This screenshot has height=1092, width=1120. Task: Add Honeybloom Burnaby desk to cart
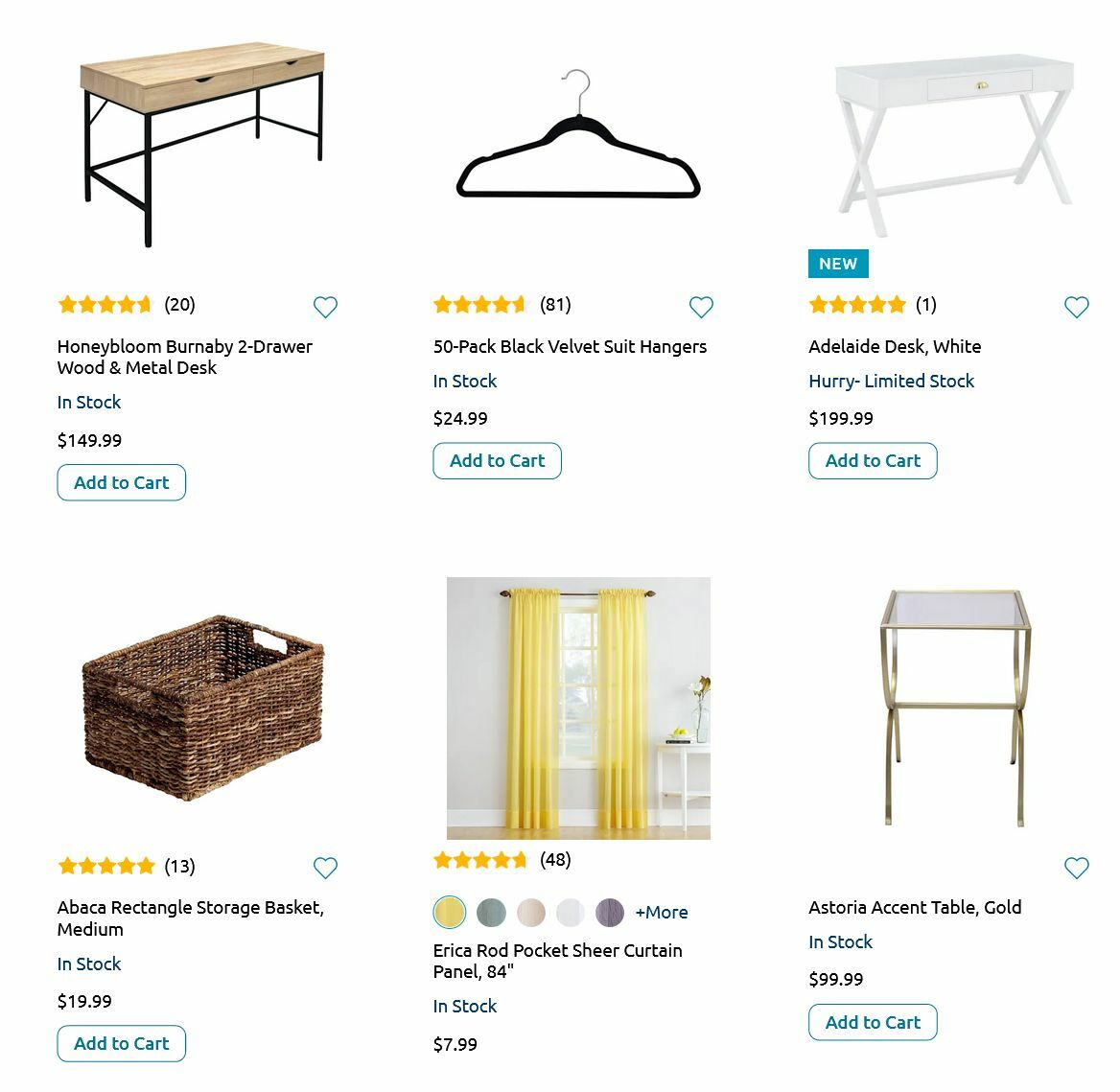click(x=121, y=482)
